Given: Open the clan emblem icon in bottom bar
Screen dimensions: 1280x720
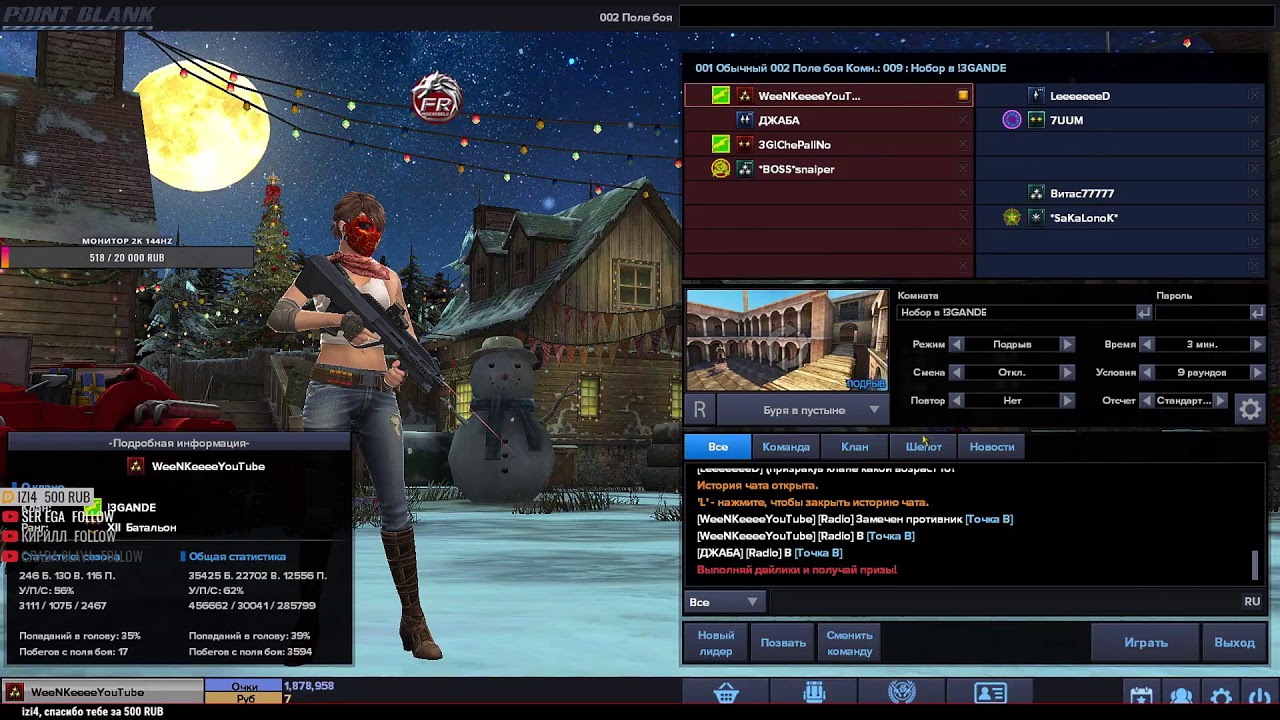Looking at the screenshot, I should point(902,693).
